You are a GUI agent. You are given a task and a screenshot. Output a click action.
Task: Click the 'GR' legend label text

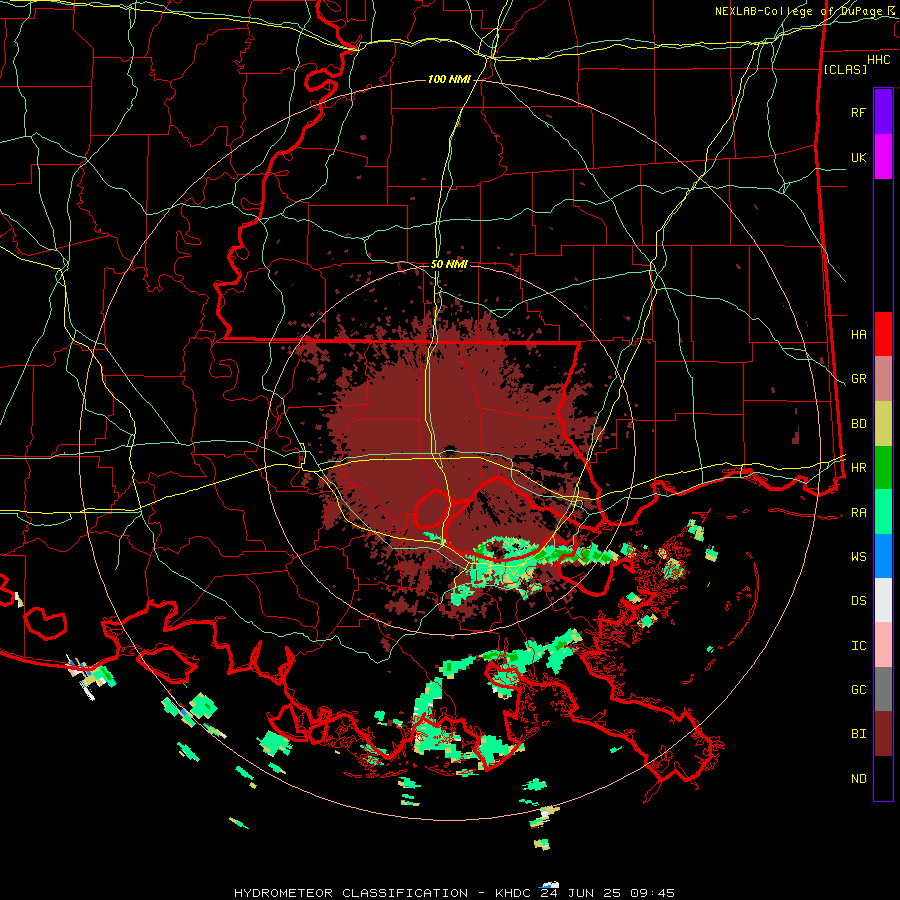(x=859, y=379)
